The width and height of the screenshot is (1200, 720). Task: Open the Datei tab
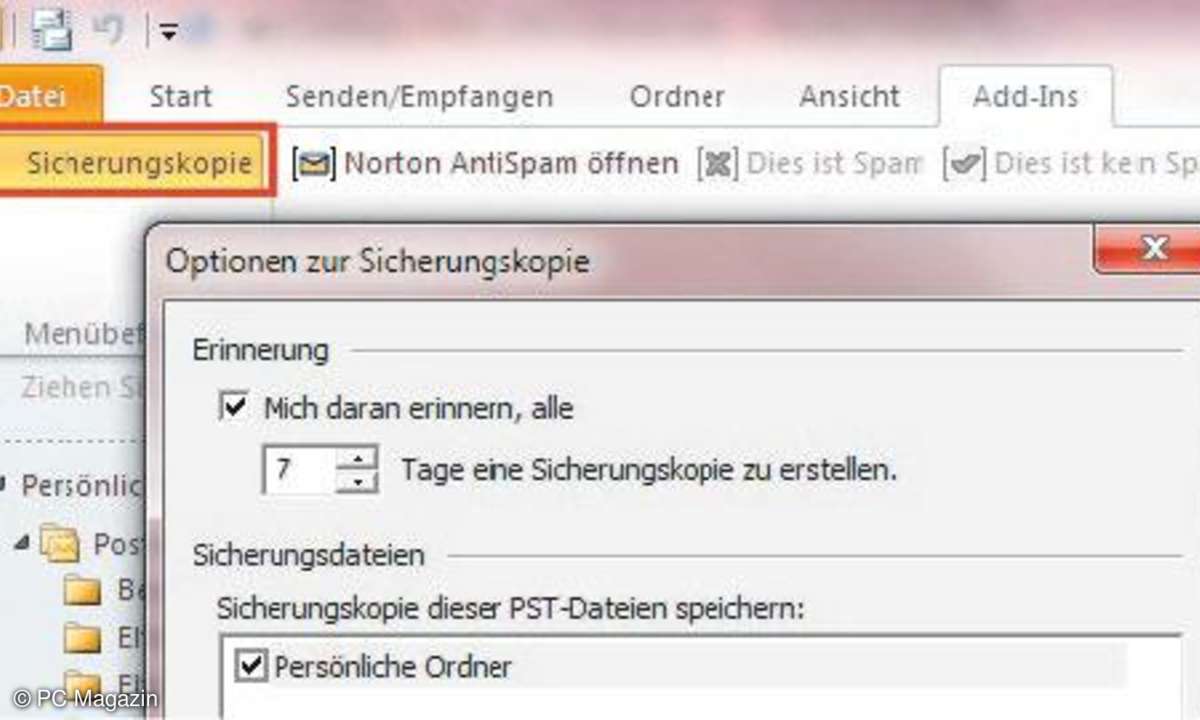[x=40, y=97]
